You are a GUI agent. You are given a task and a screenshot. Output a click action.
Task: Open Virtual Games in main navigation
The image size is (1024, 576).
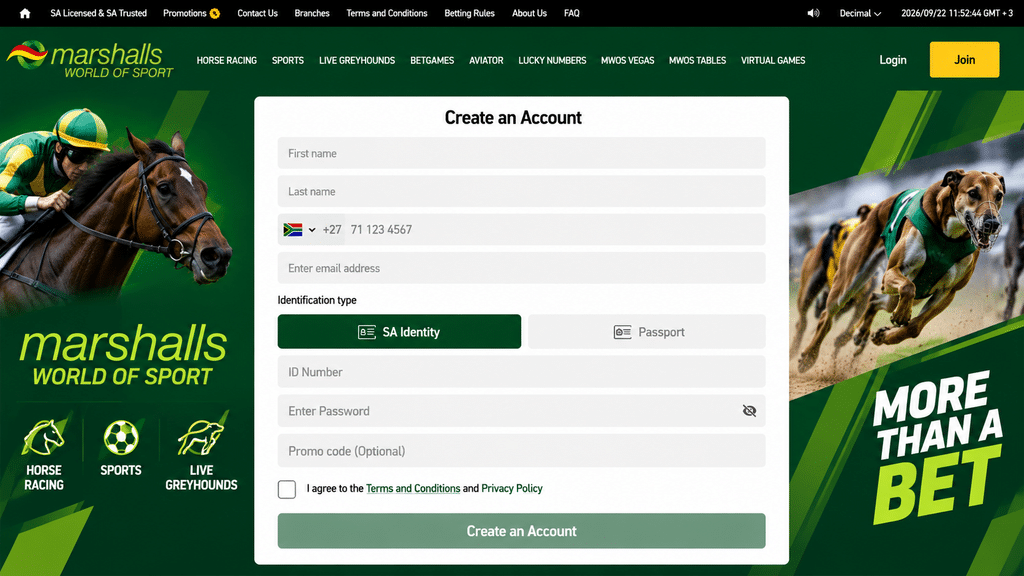[x=773, y=60]
